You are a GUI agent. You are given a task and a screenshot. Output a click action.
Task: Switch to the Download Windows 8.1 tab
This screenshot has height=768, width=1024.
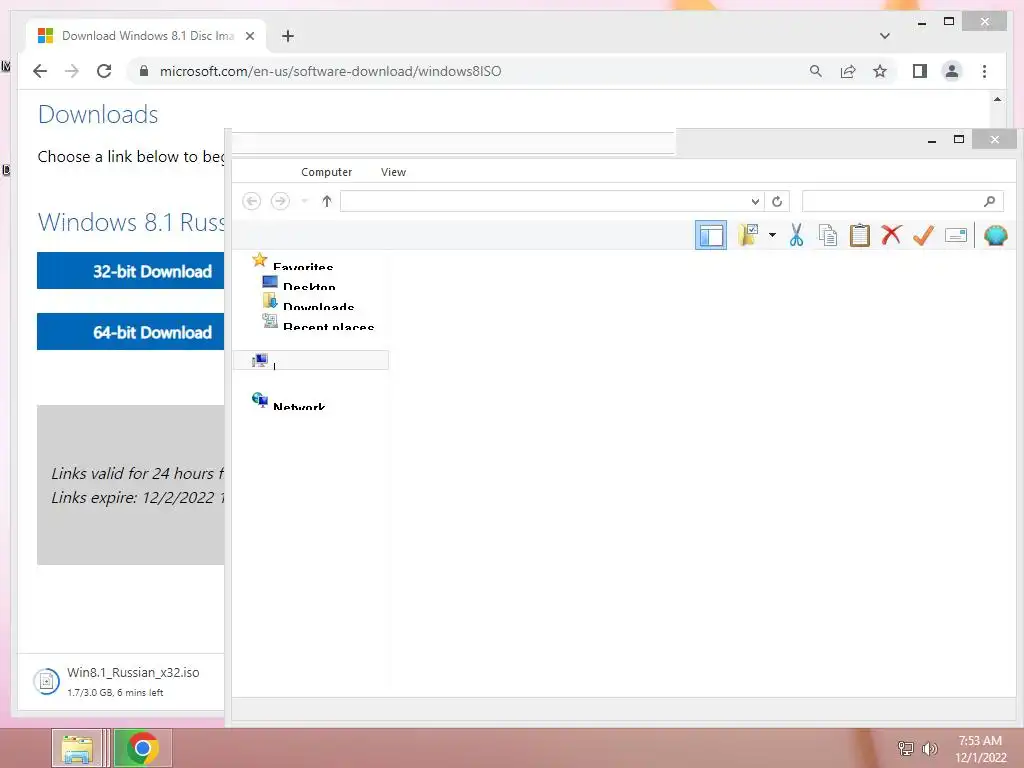[147, 36]
